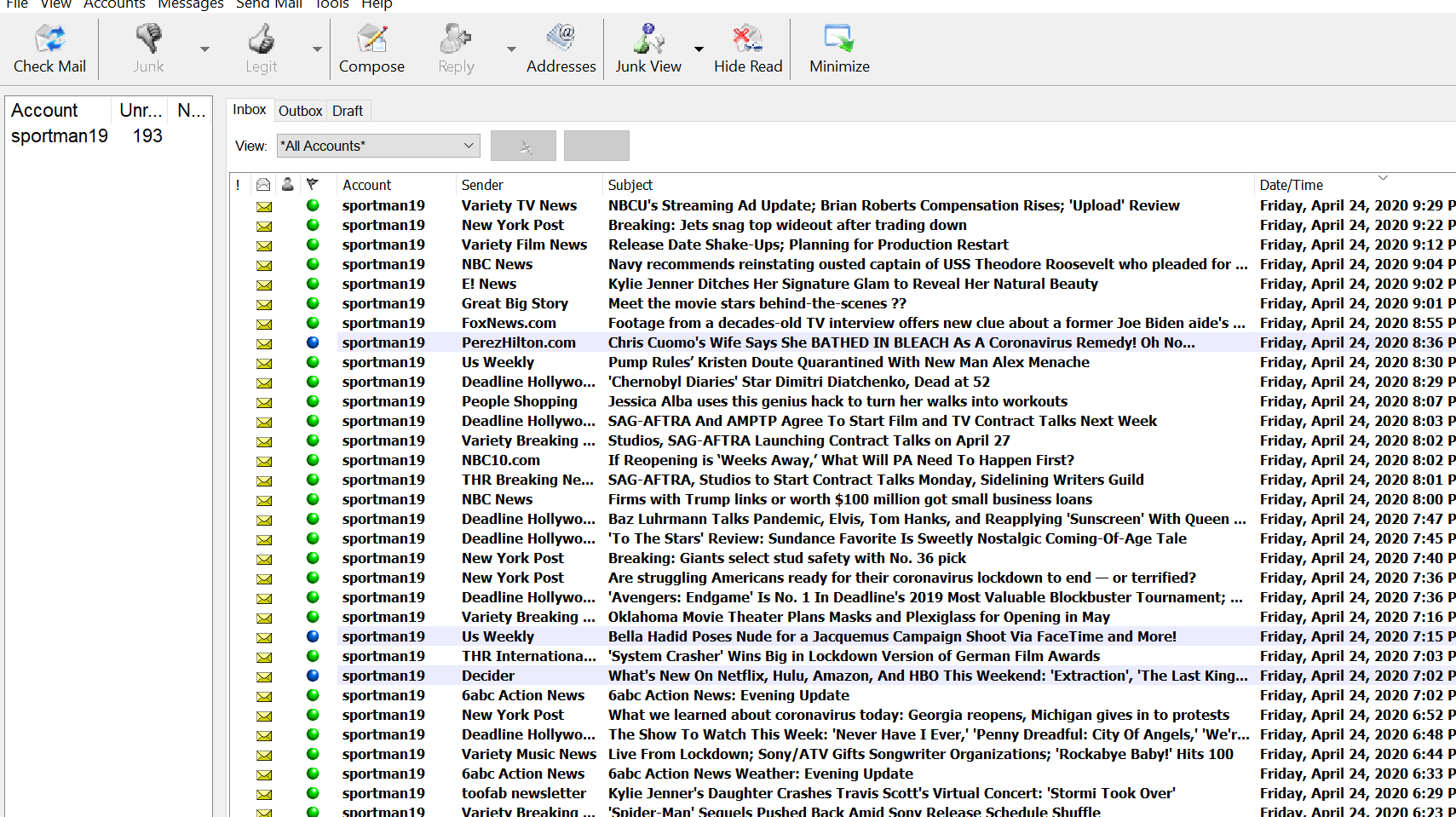Switch to the Inbox tab
This screenshot has height=817, width=1456.
click(250, 110)
